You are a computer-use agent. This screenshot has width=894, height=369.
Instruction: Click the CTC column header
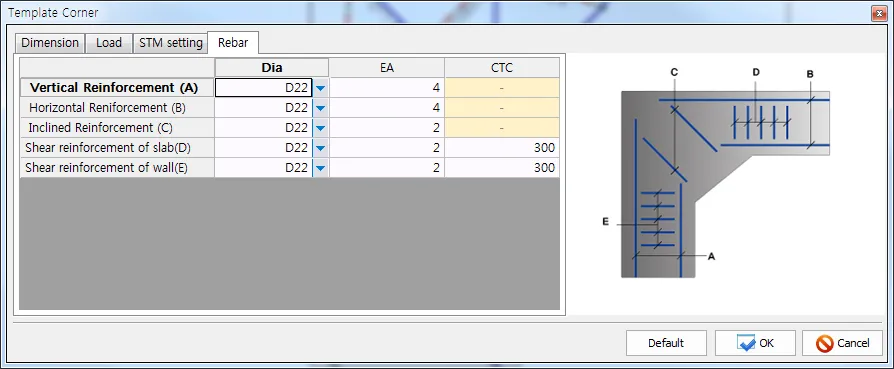click(x=502, y=68)
